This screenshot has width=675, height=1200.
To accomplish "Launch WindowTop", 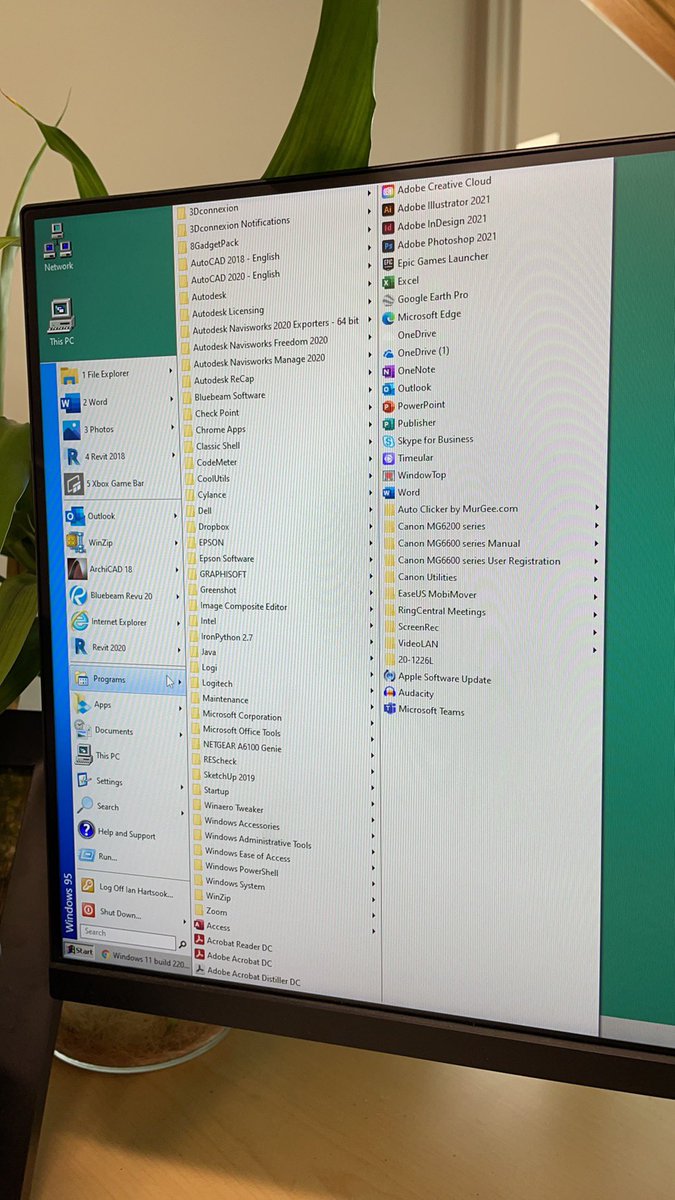I will pyautogui.click(x=414, y=475).
